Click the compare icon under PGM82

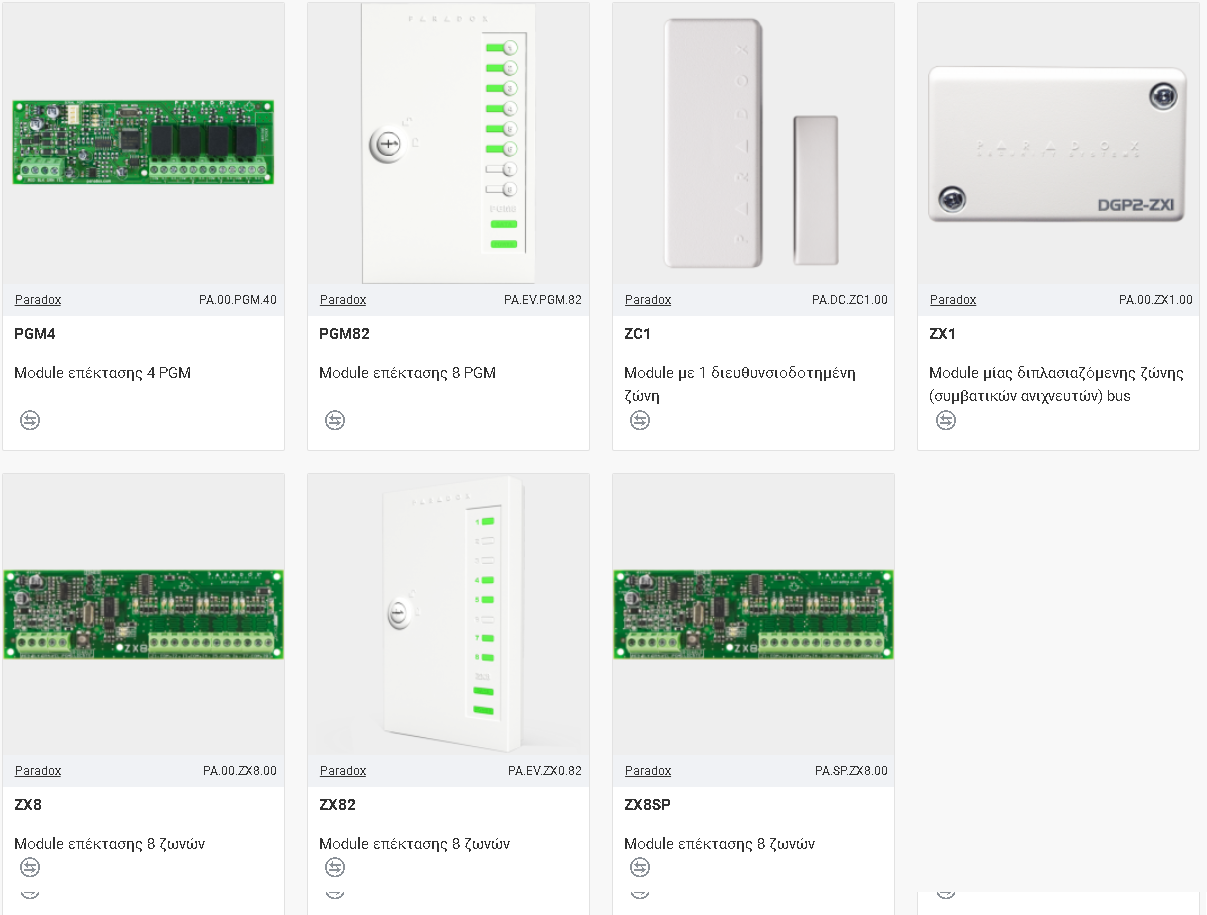click(335, 421)
